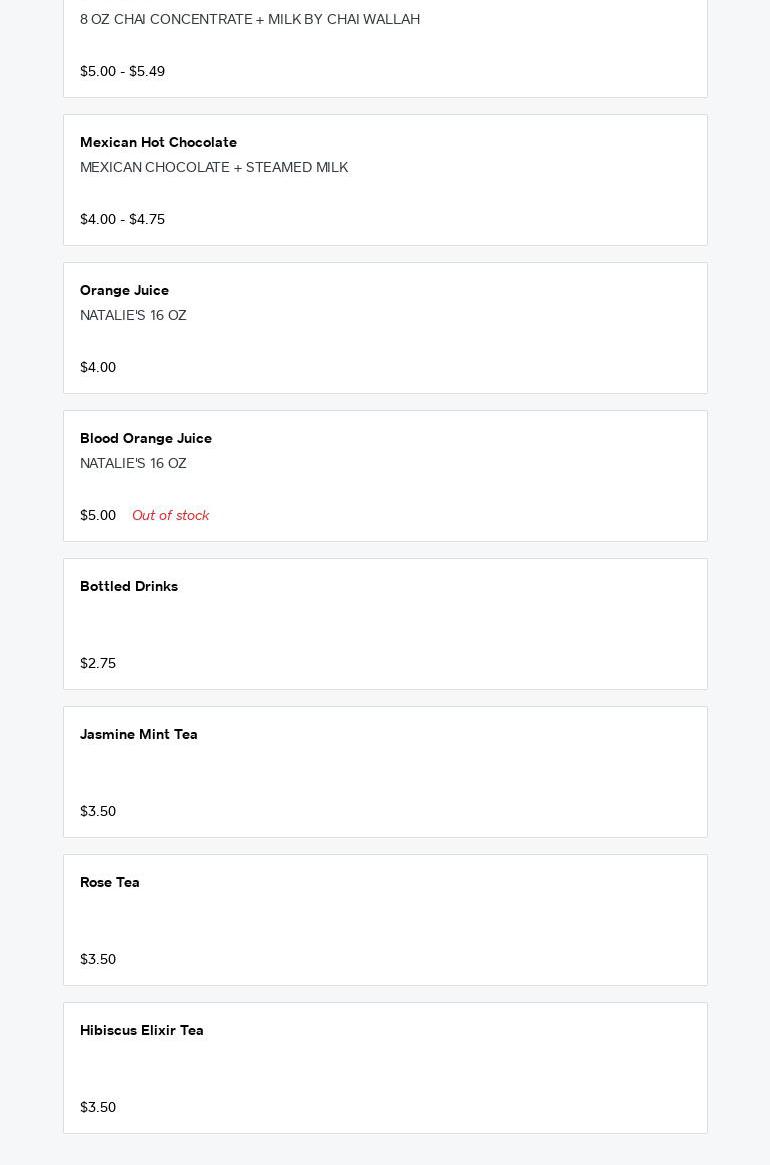Image resolution: width=770 pixels, height=1165 pixels.
Task: Select the Blood Orange Juice title
Action: click(x=146, y=439)
